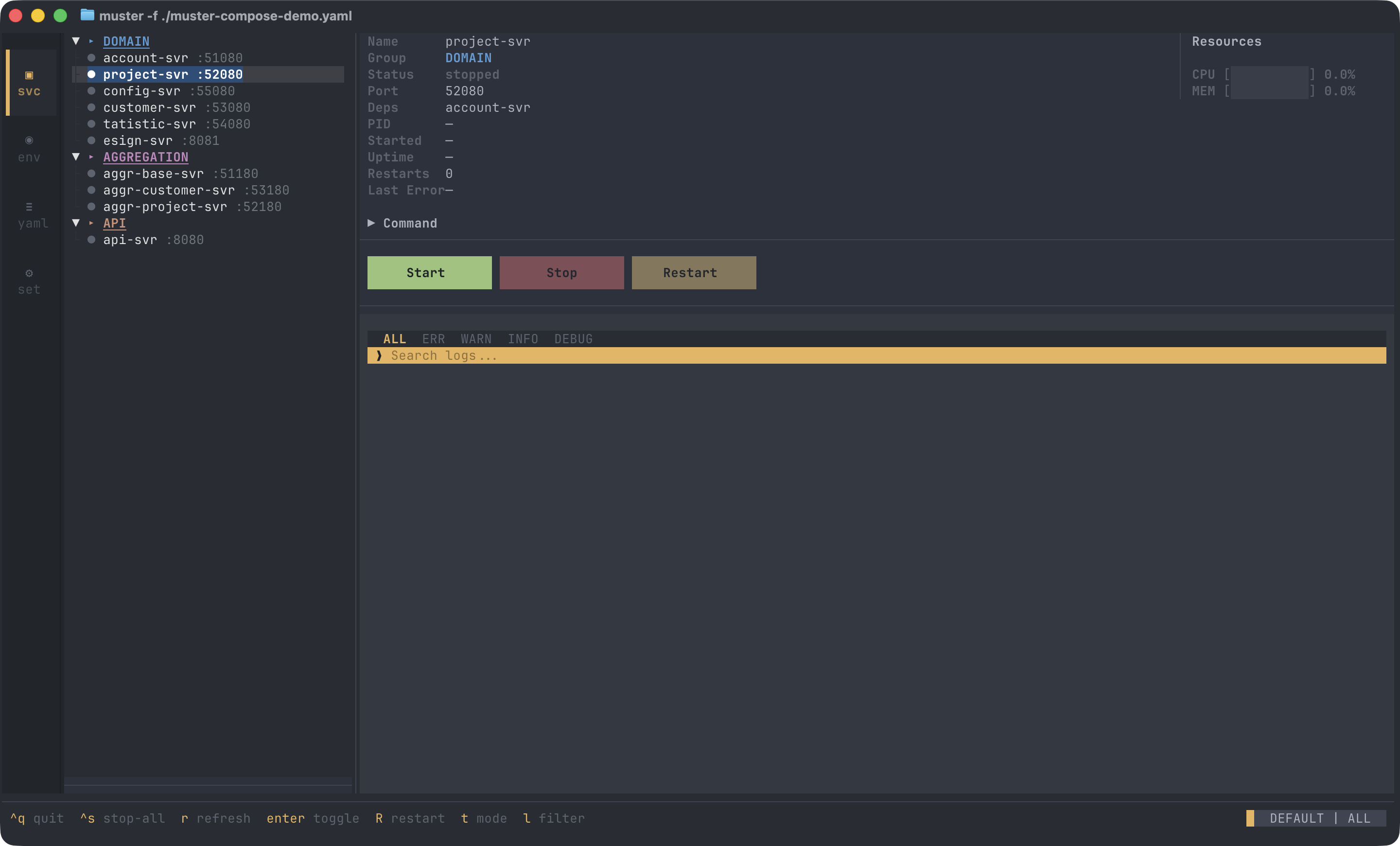Viewport: 1400px width, 846px height.
Task: Select customer-svr :53080 service
Action: pos(177,107)
